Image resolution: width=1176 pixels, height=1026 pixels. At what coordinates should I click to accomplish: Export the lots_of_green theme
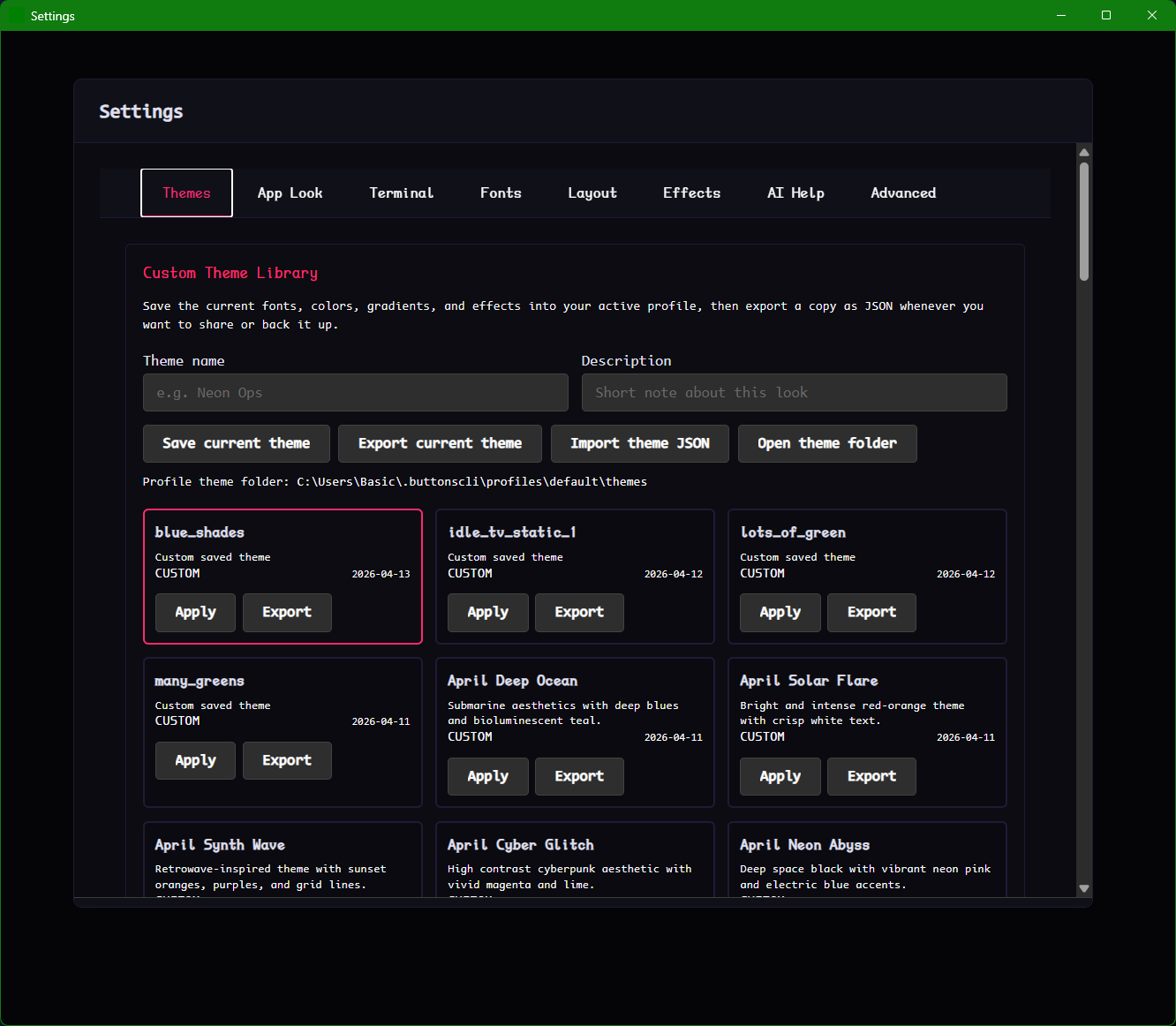tap(871, 612)
